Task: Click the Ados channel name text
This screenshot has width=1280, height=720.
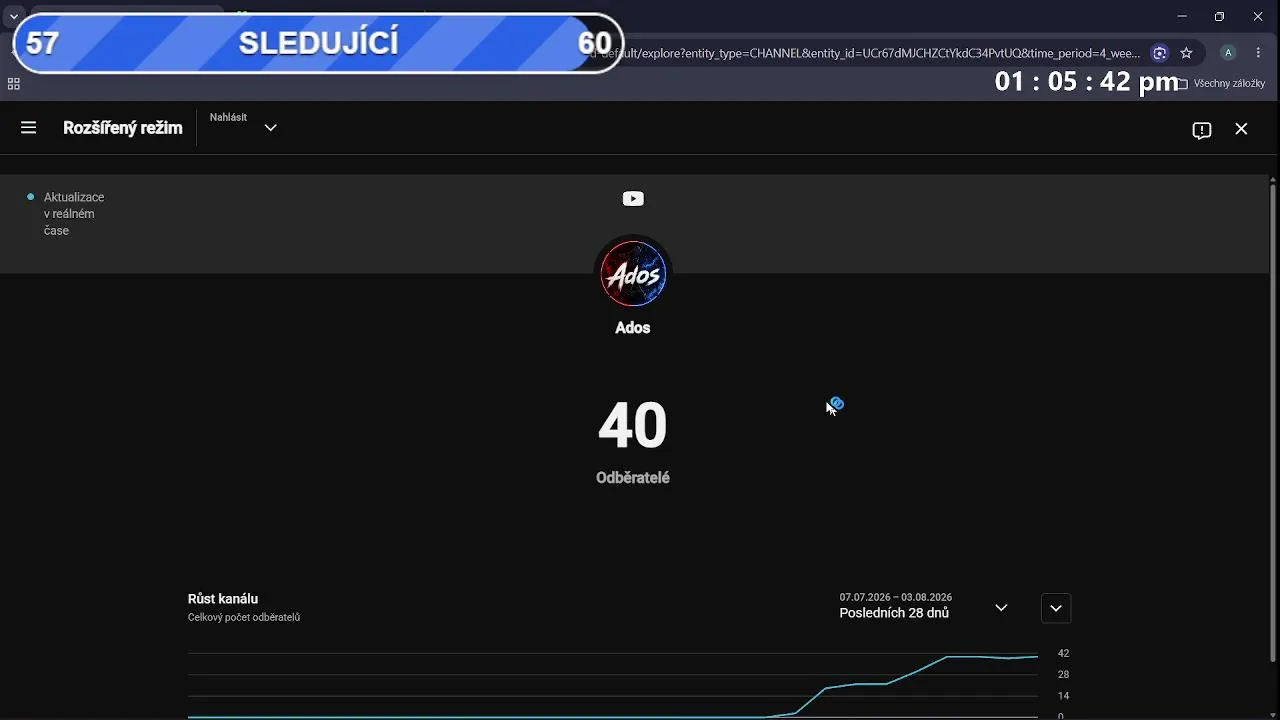Action: click(x=633, y=328)
